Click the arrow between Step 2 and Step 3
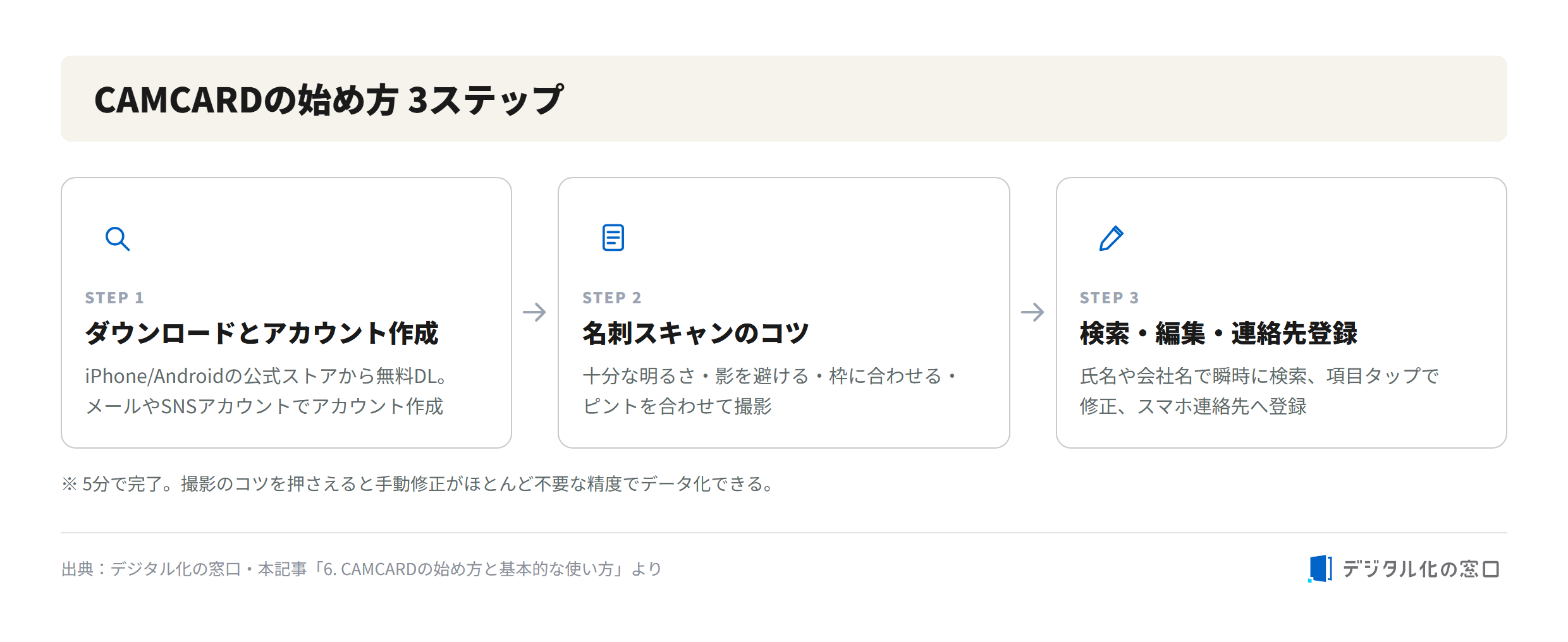 point(1032,312)
